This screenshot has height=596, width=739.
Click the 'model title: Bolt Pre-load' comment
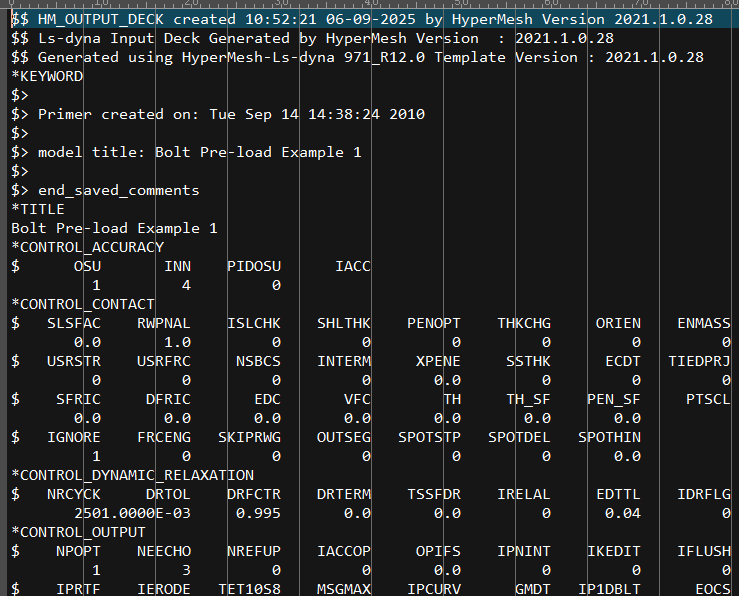tap(187, 153)
